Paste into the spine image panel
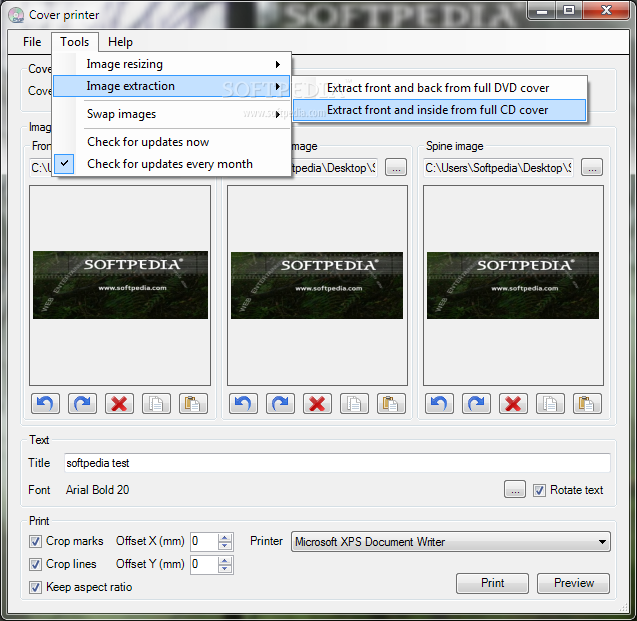This screenshot has height=621, width=637. click(x=587, y=403)
